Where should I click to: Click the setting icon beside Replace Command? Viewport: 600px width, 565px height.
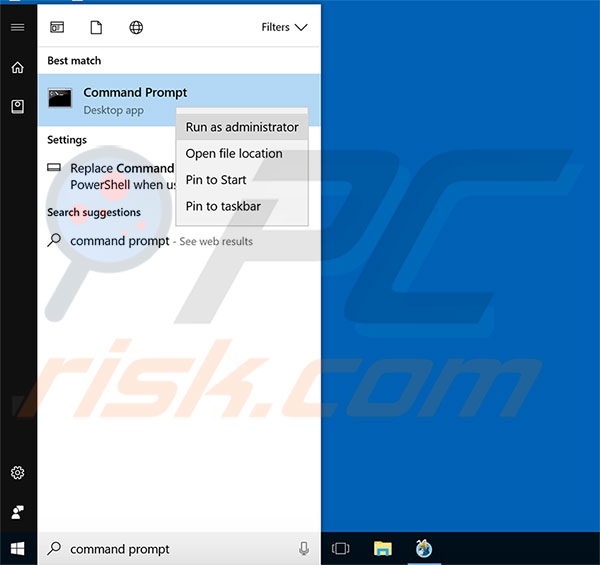(54, 168)
